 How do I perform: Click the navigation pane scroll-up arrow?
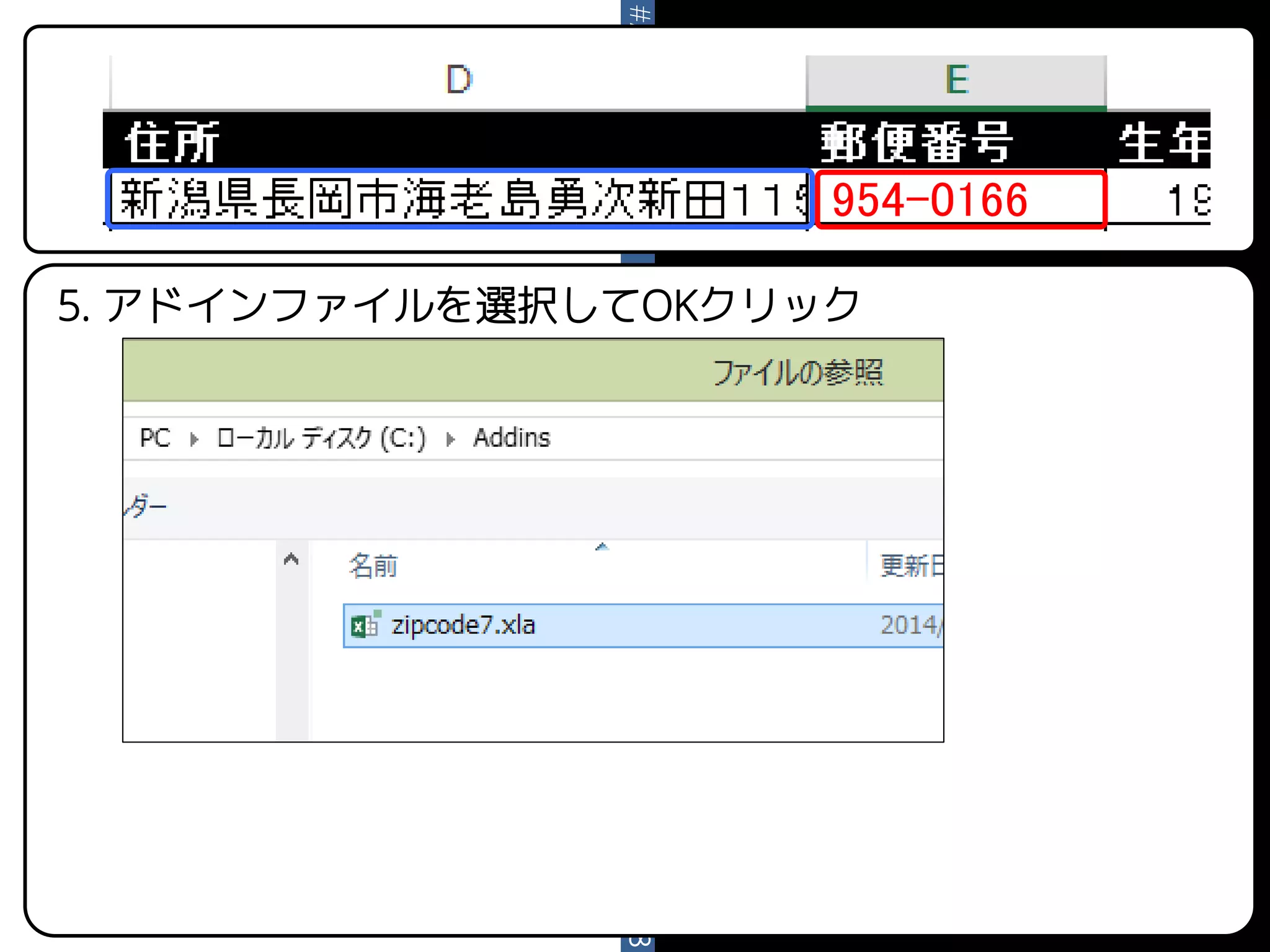[x=291, y=560]
